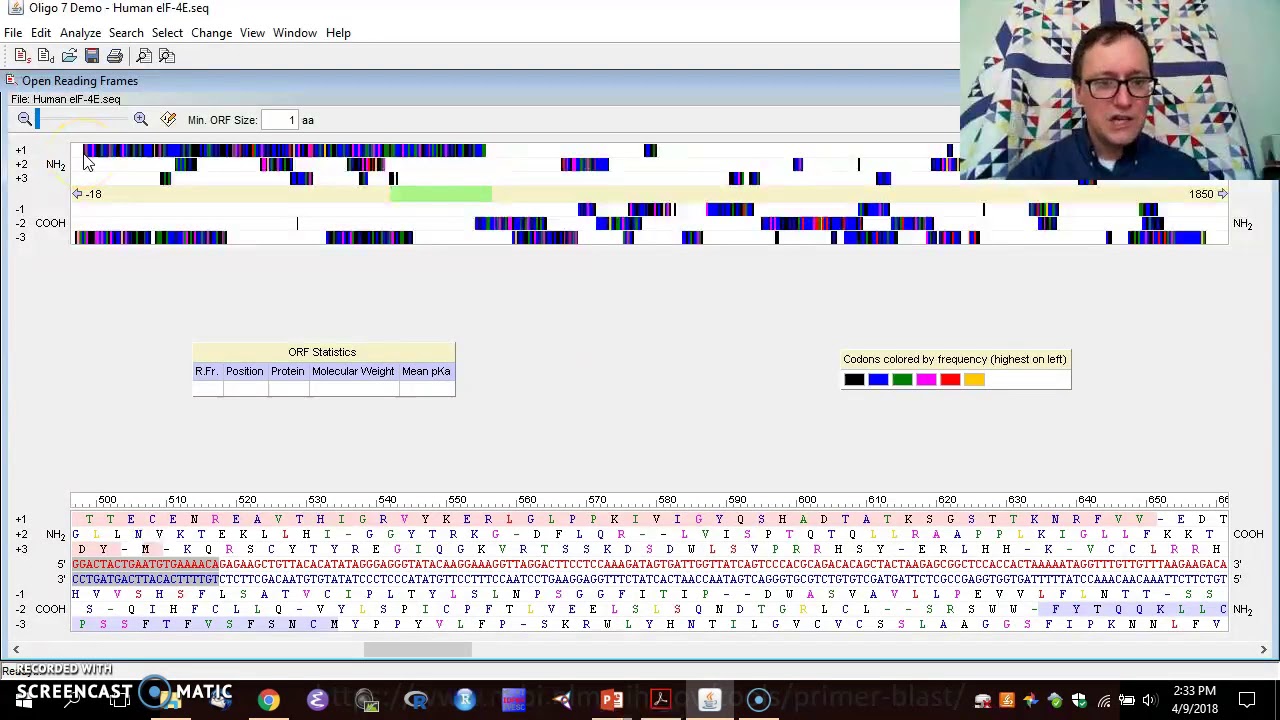Open the Edit menu
The image size is (1280, 720).
click(x=41, y=33)
